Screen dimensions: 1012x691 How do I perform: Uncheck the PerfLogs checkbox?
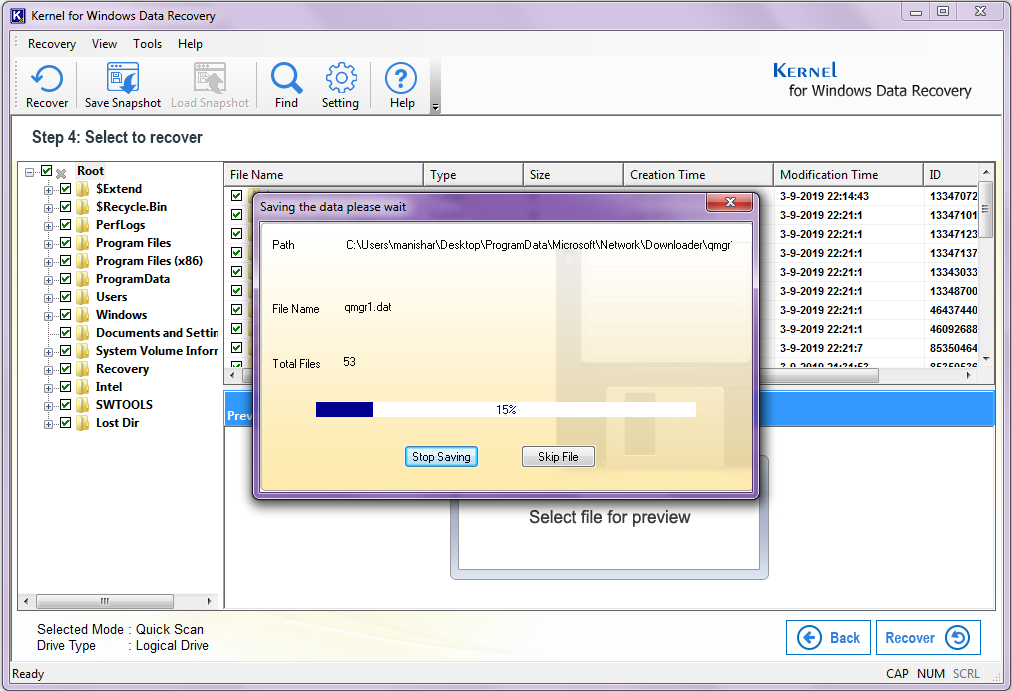pyautogui.click(x=65, y=225)
